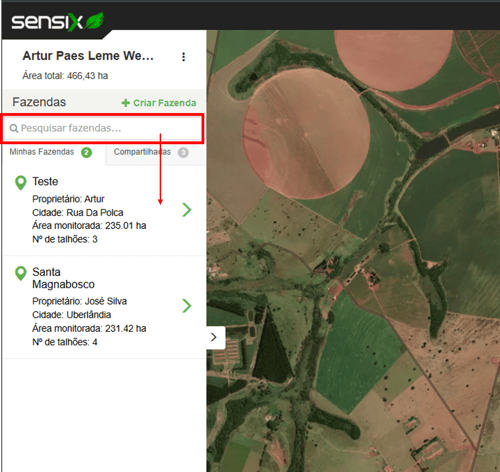This screenshot has height=472, width=500.
Task: Click the Minhas Fazendas count badge
Action: pos(86,153)
